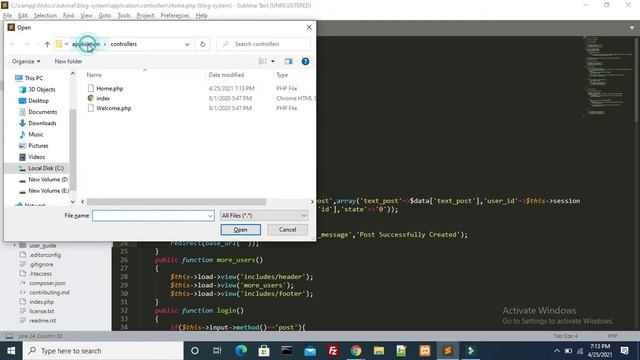Open the notification center icon
This screenshot has height=360, width=640.
624,351
